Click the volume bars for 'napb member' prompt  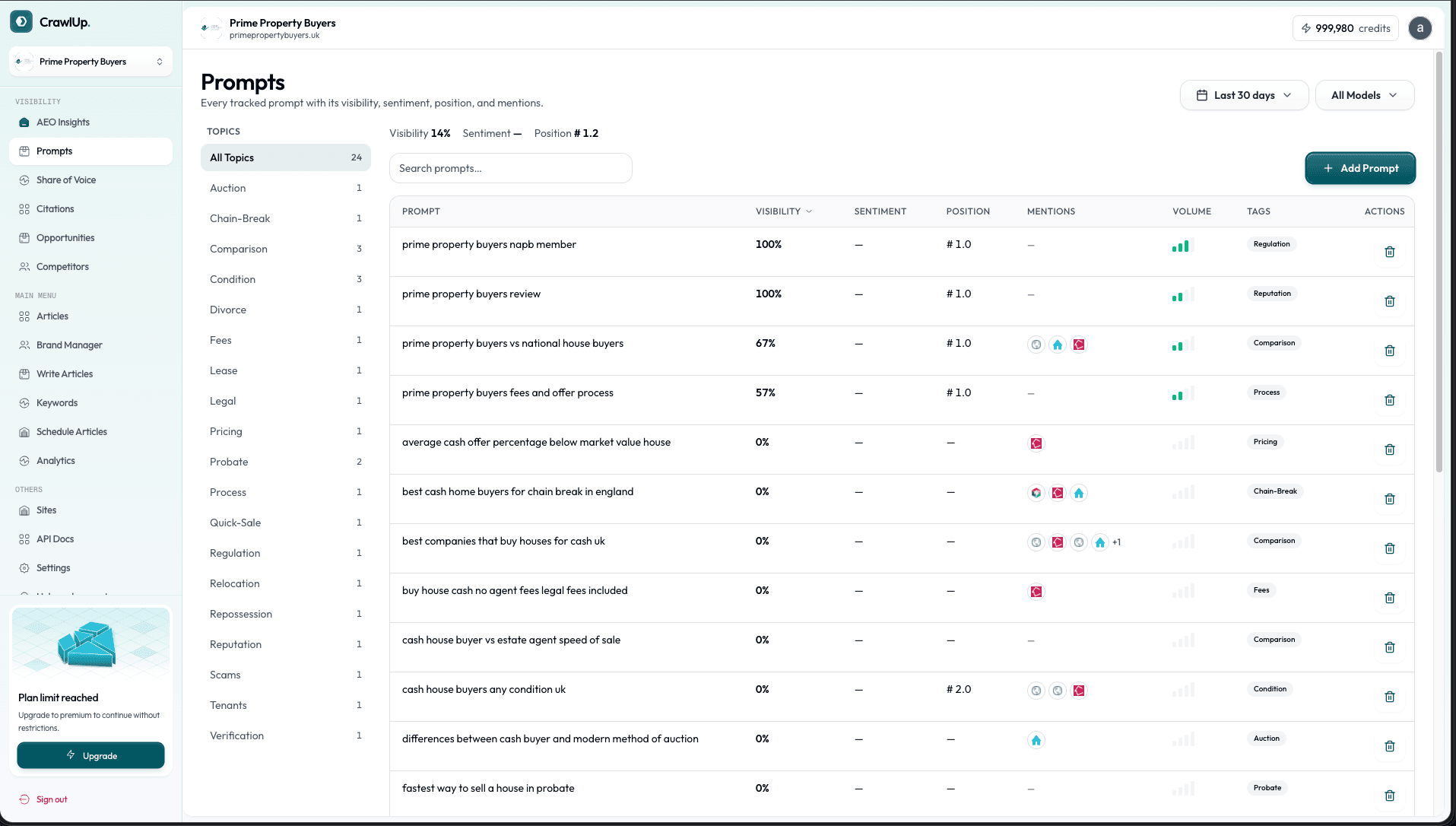(1183, 245)
